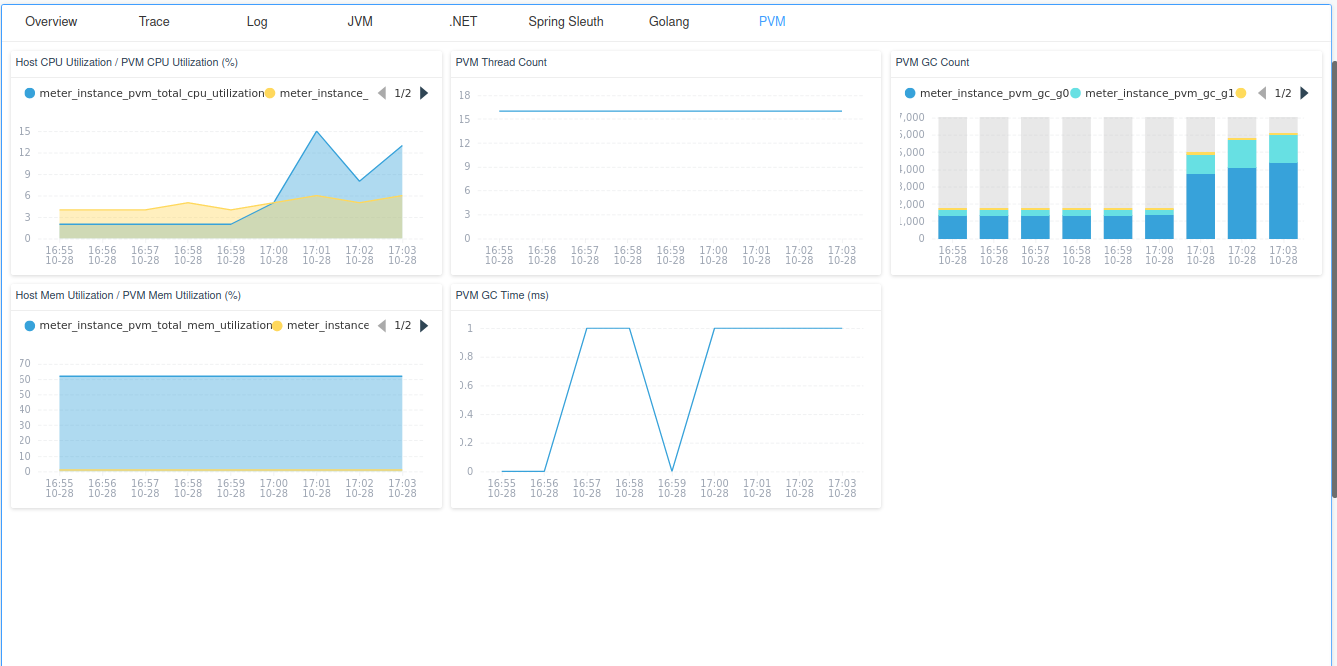Switch to the JVM tab

coord(360,21)
